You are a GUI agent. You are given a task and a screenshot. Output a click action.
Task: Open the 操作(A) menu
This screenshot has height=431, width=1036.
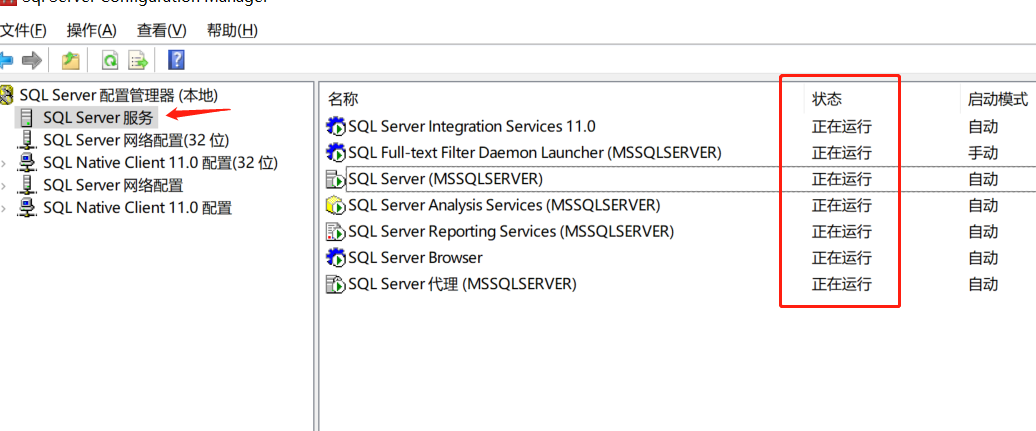click(92, 30)
